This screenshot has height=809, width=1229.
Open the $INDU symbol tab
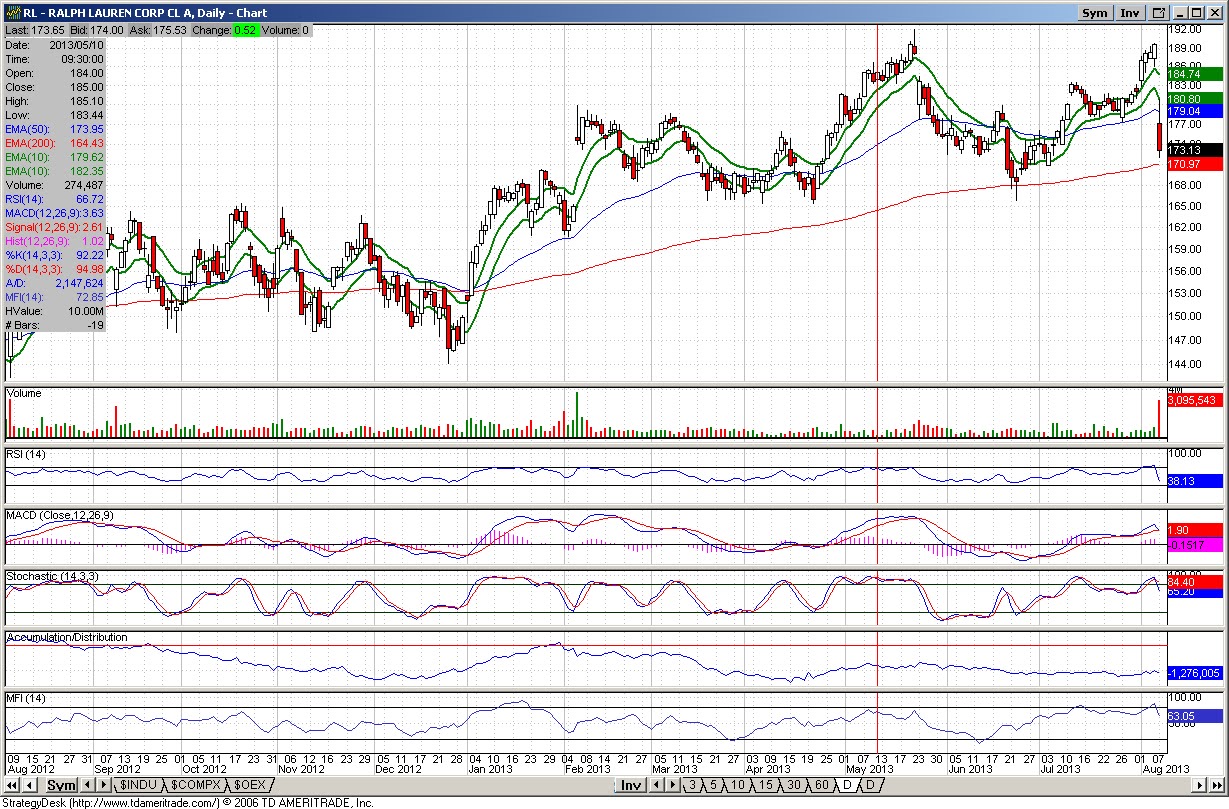pos(140,785)
